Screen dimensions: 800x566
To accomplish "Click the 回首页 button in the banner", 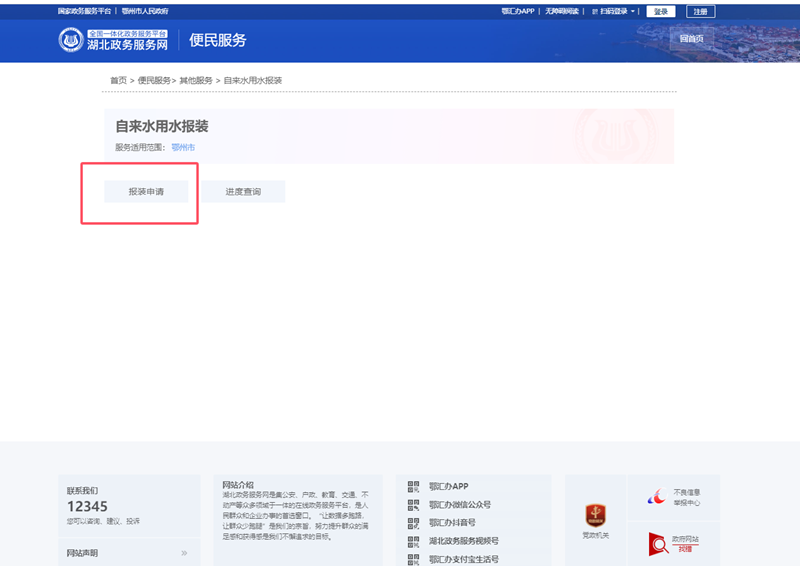I will click(691, 39).
